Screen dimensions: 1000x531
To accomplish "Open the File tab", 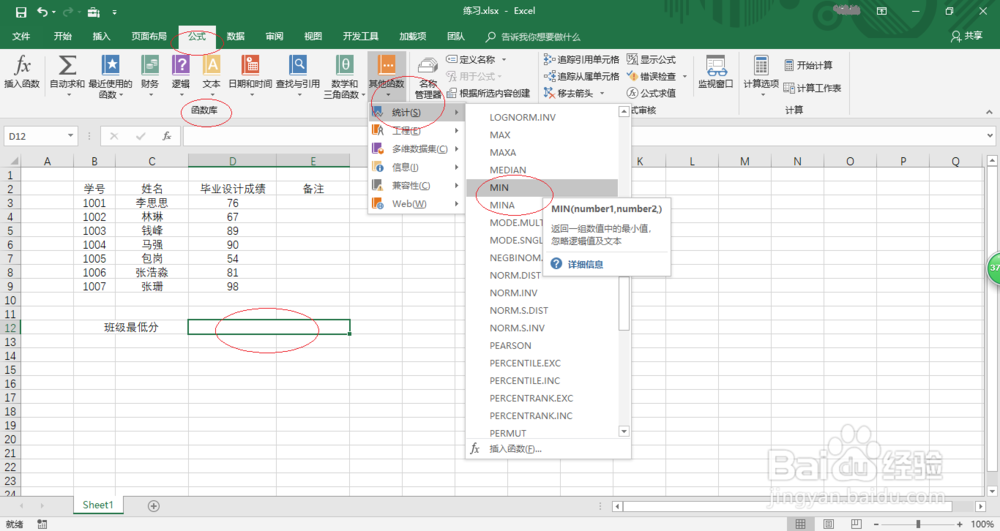I will point(22,36).
